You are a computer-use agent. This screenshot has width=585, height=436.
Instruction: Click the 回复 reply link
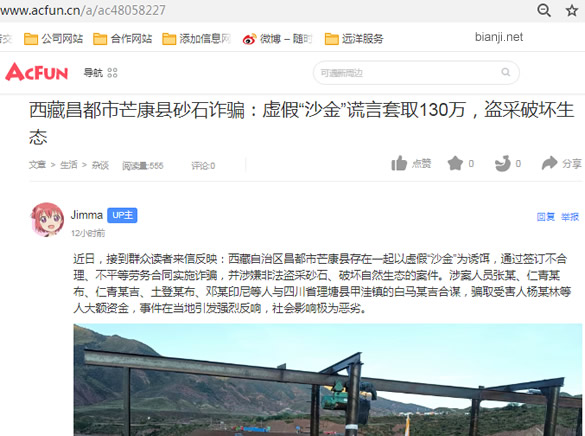coord(545,217)
